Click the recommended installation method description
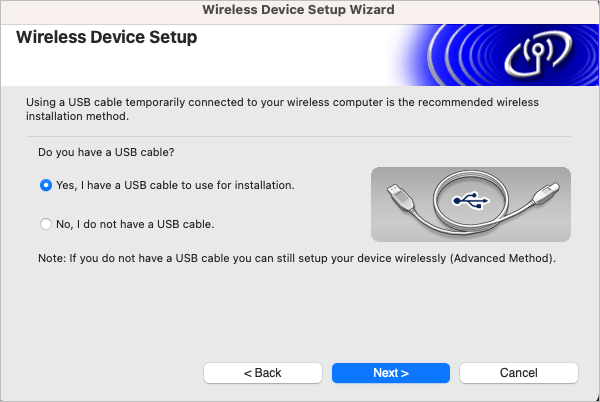600x402 pixels. 282,109
